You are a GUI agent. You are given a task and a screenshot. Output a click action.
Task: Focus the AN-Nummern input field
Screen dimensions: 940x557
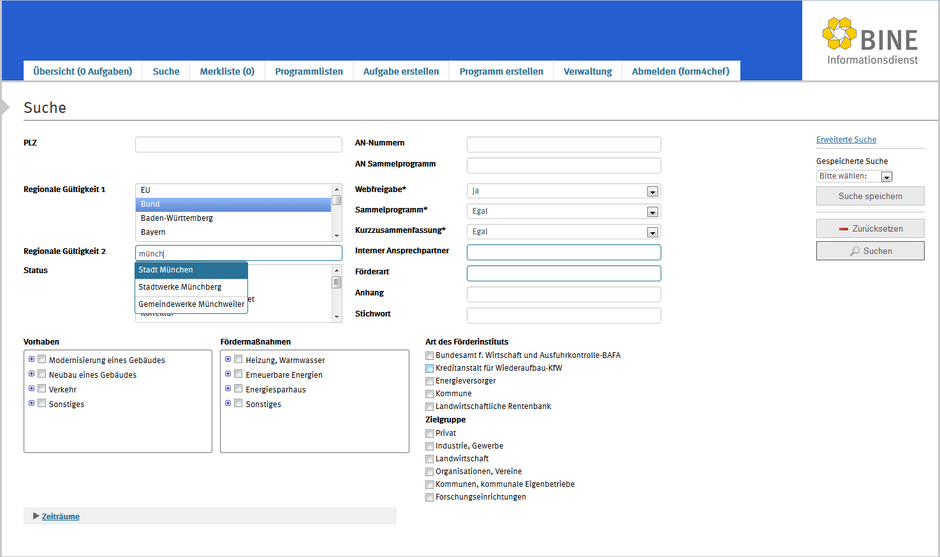(x=564, y=144)
